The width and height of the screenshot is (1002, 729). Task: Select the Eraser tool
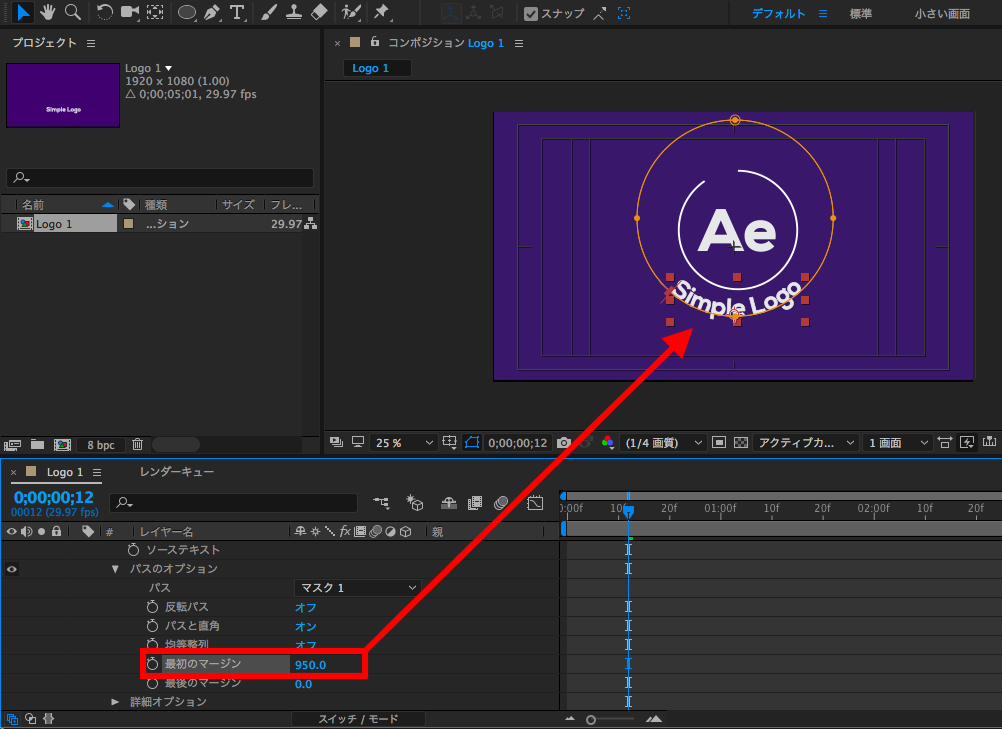[x=319, y=13]
